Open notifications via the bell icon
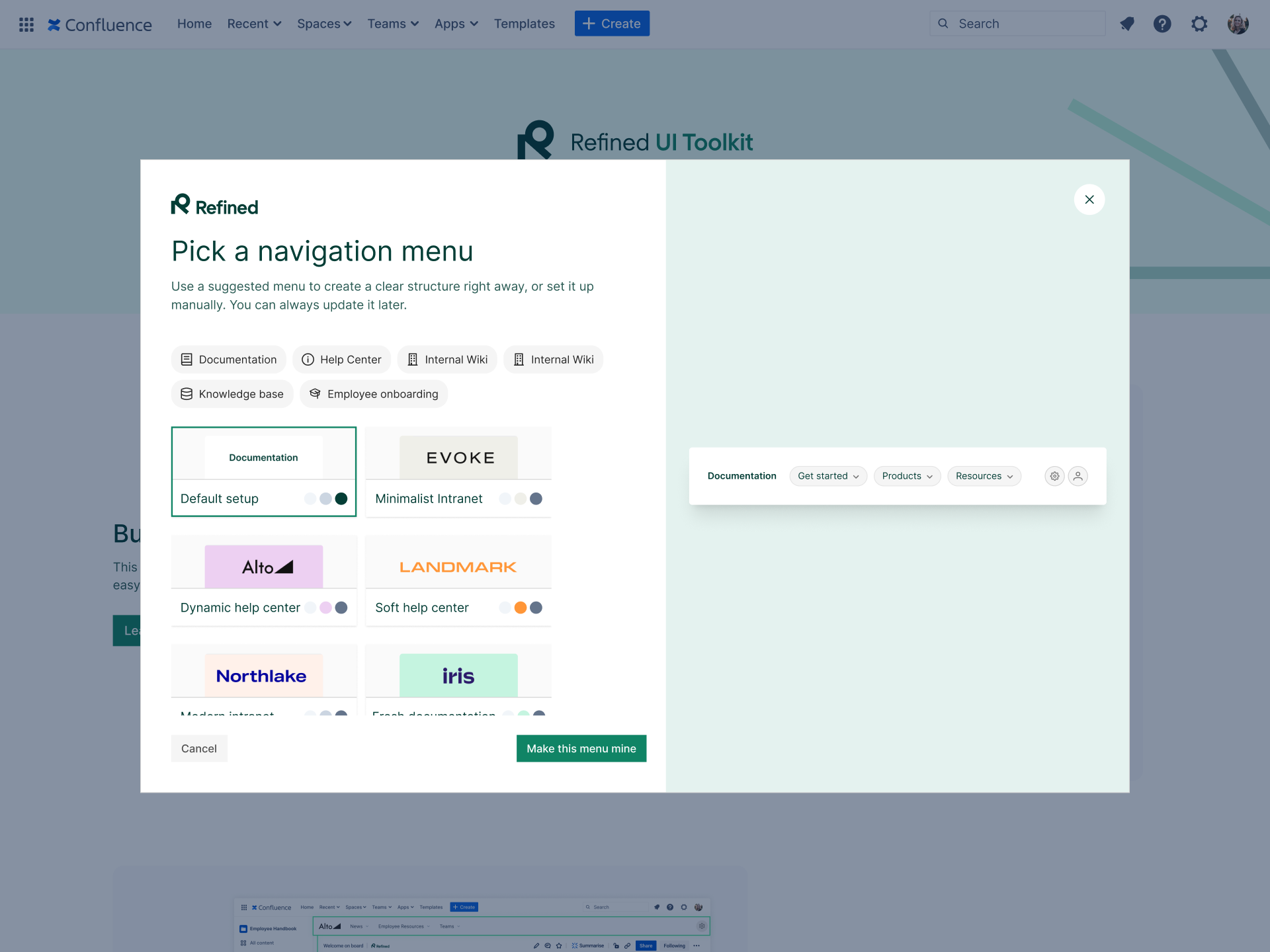1270x952 pixels. (1127, 24)
